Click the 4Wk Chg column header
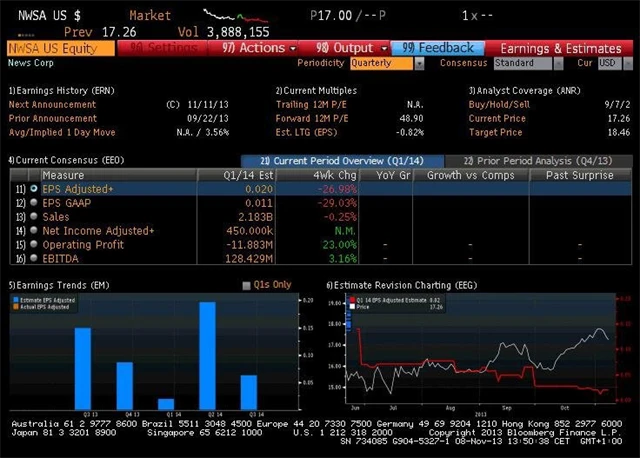The width and height of the screenshot is (640, 458). click(x=318, y=175)
